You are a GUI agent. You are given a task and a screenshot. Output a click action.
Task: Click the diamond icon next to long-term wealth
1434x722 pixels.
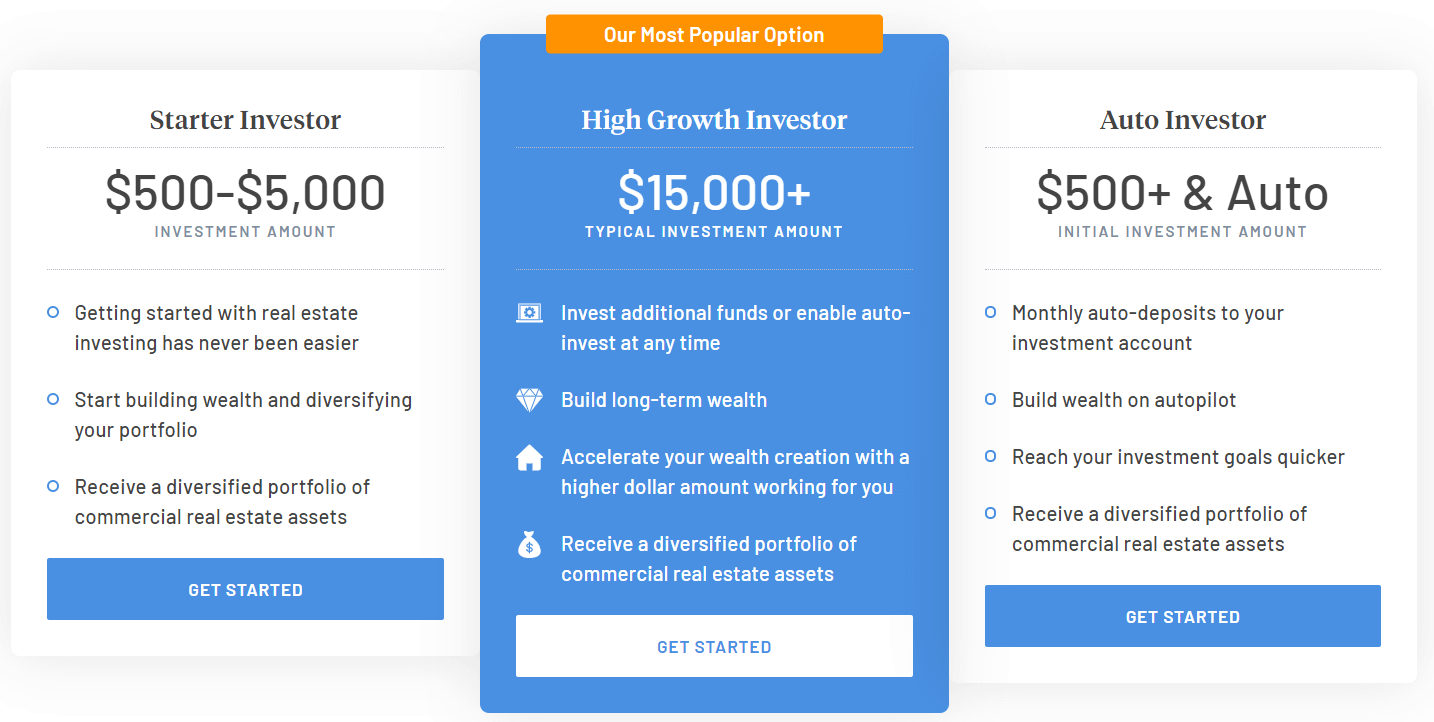529,400
